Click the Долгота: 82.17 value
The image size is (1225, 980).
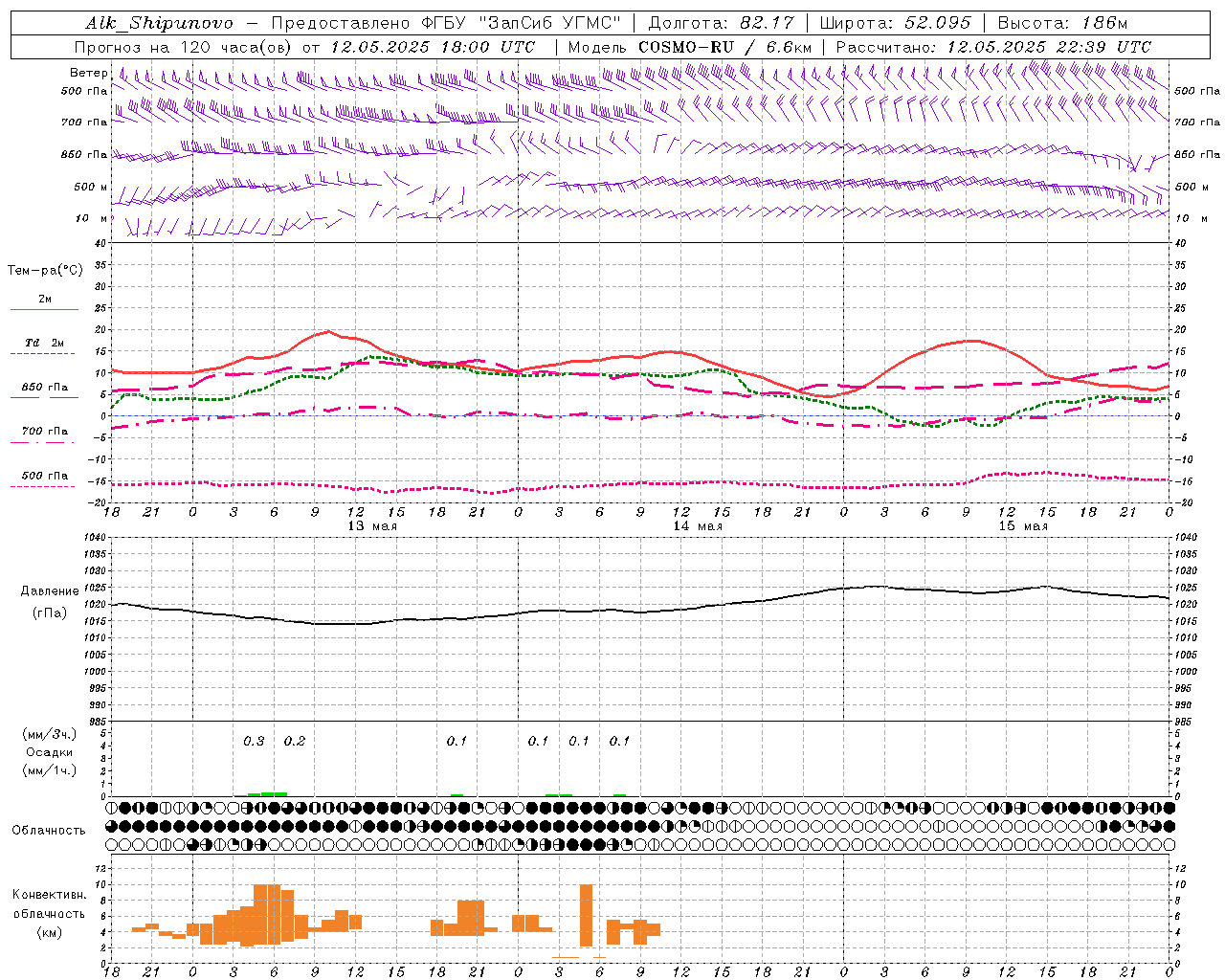coord(720,23)
